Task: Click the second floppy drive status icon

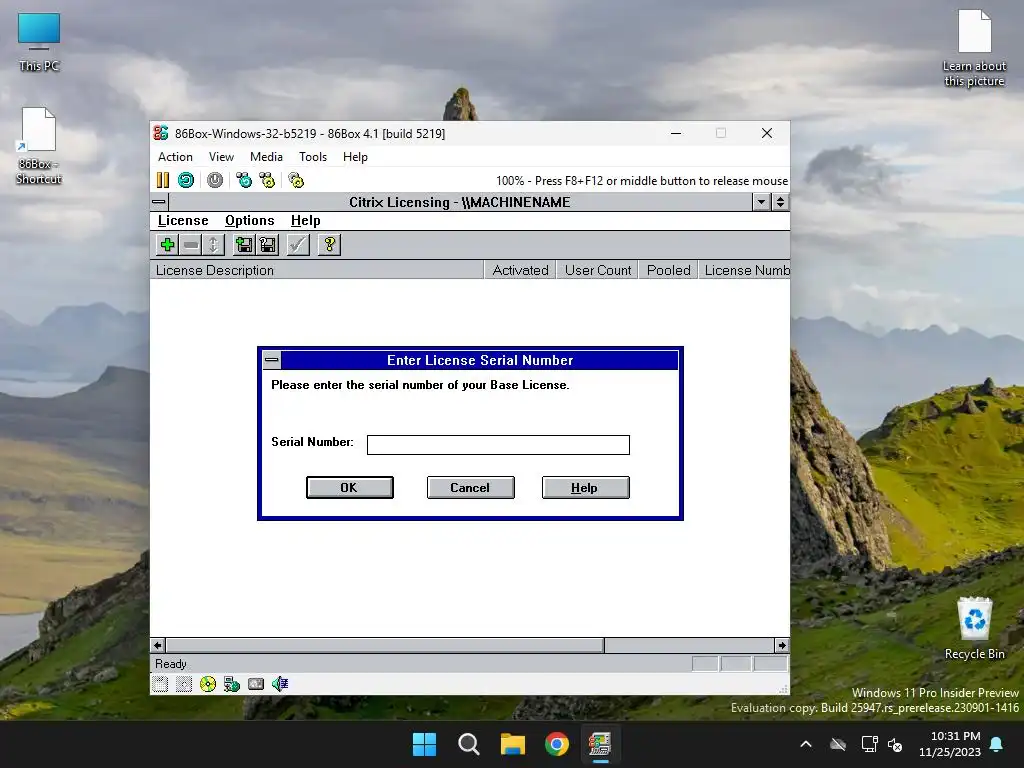Action: [x=184, y=684]
